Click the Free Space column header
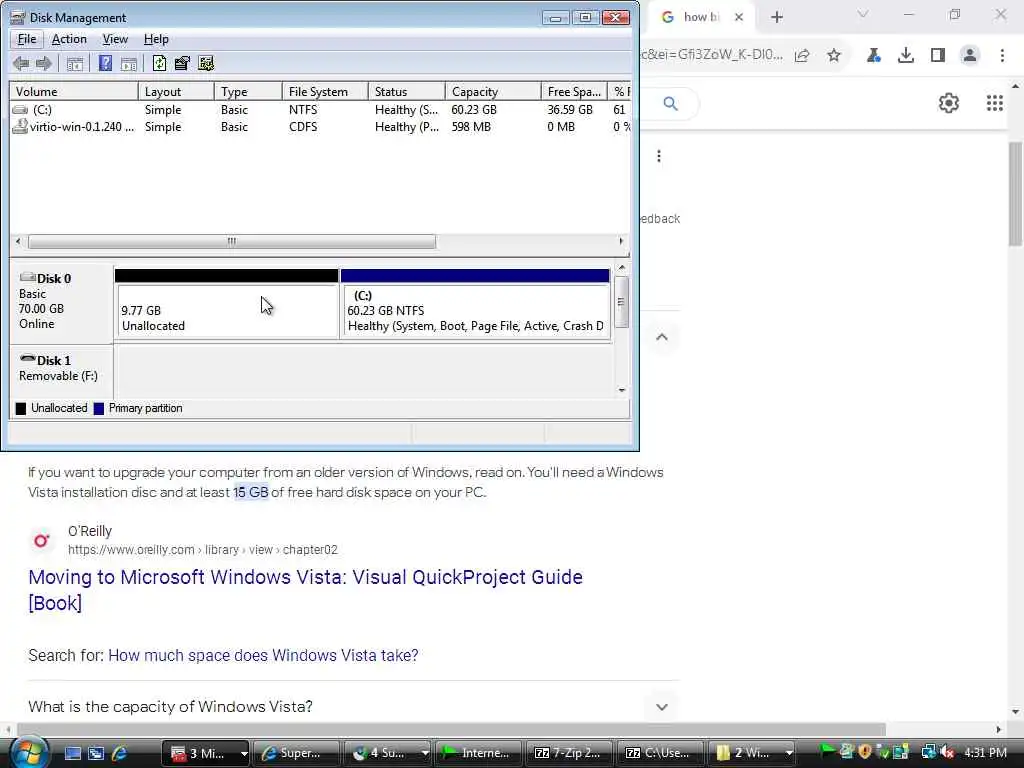The height and width of the screenshot is (768, 1024). coord(574,91)
